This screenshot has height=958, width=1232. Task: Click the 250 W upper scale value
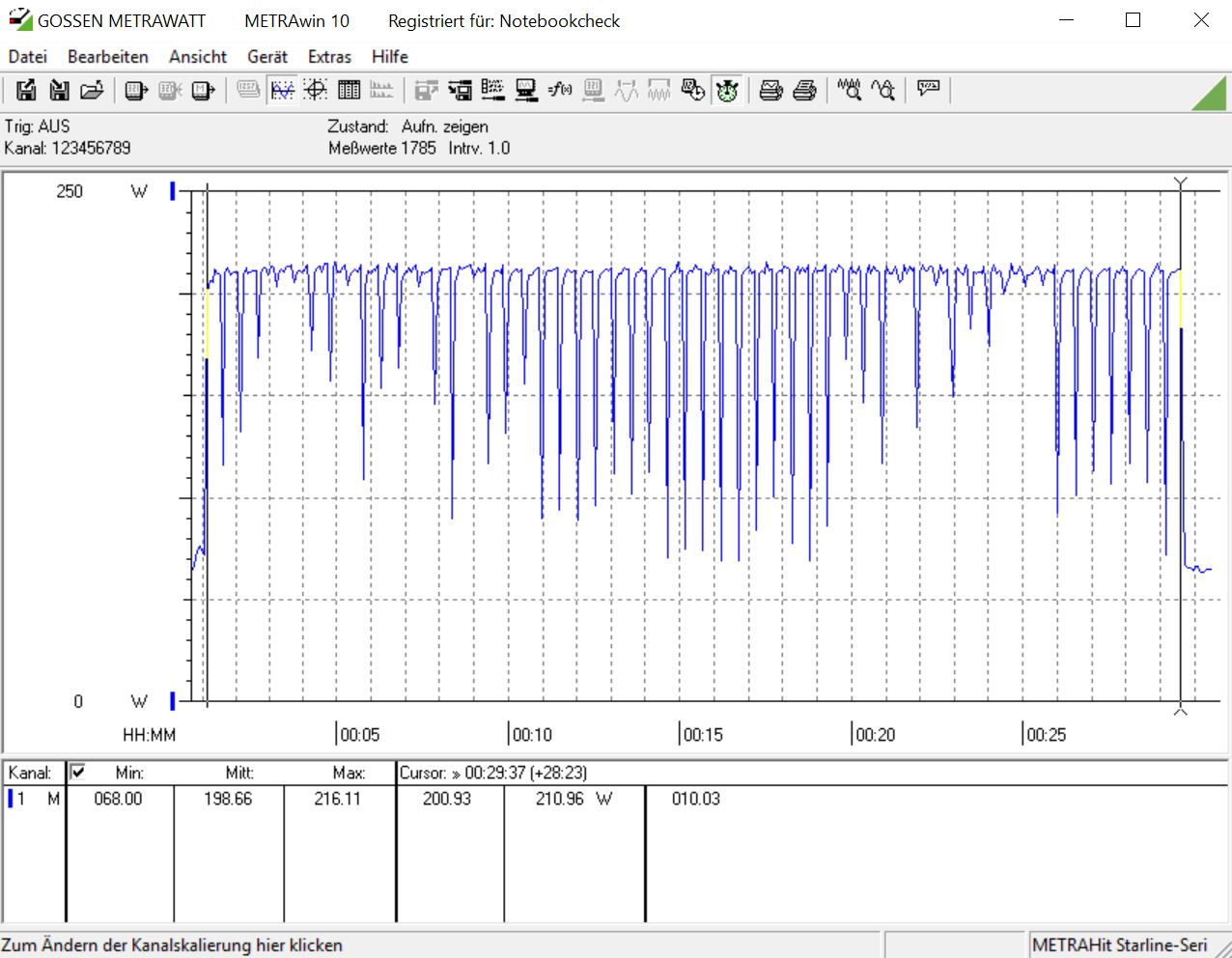[x=70, y=191]
